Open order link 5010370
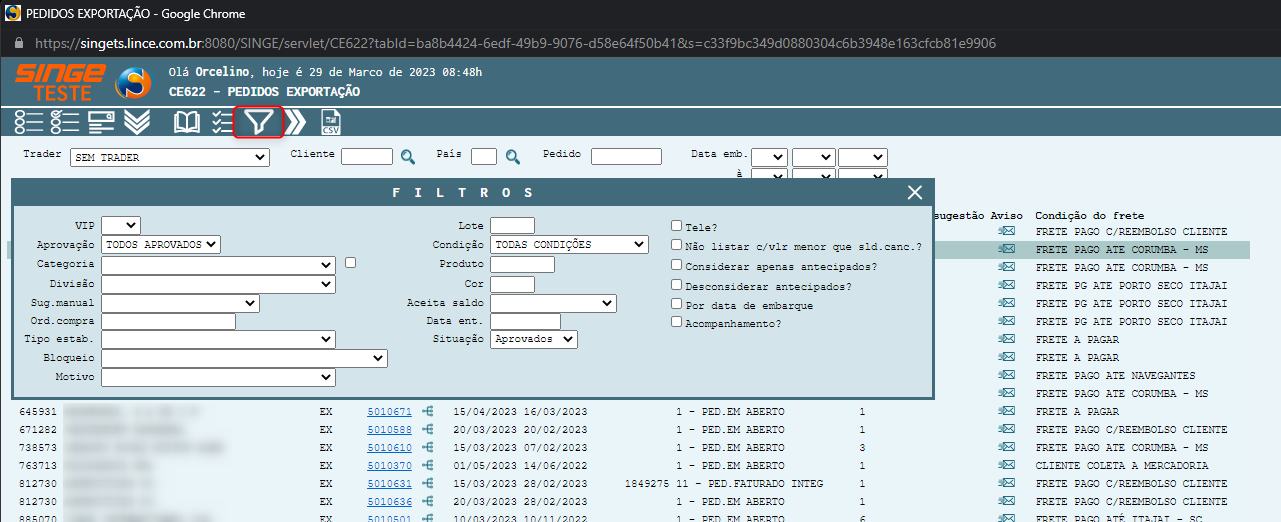This screenshot has width=1281, height=522. [x=389, y=466]
